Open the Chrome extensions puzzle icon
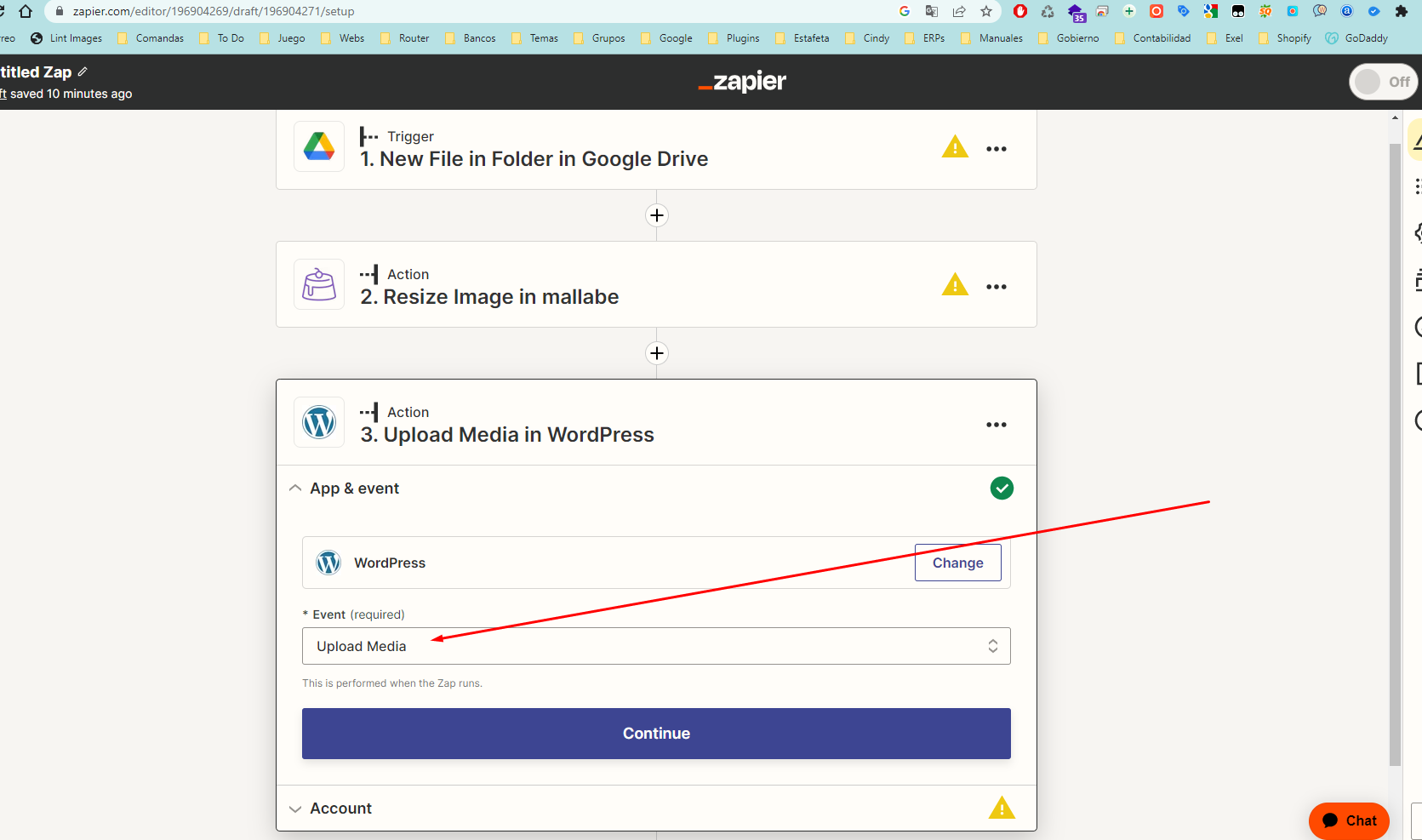Viewport: 1422px width, 840px height. (1402, 11)
